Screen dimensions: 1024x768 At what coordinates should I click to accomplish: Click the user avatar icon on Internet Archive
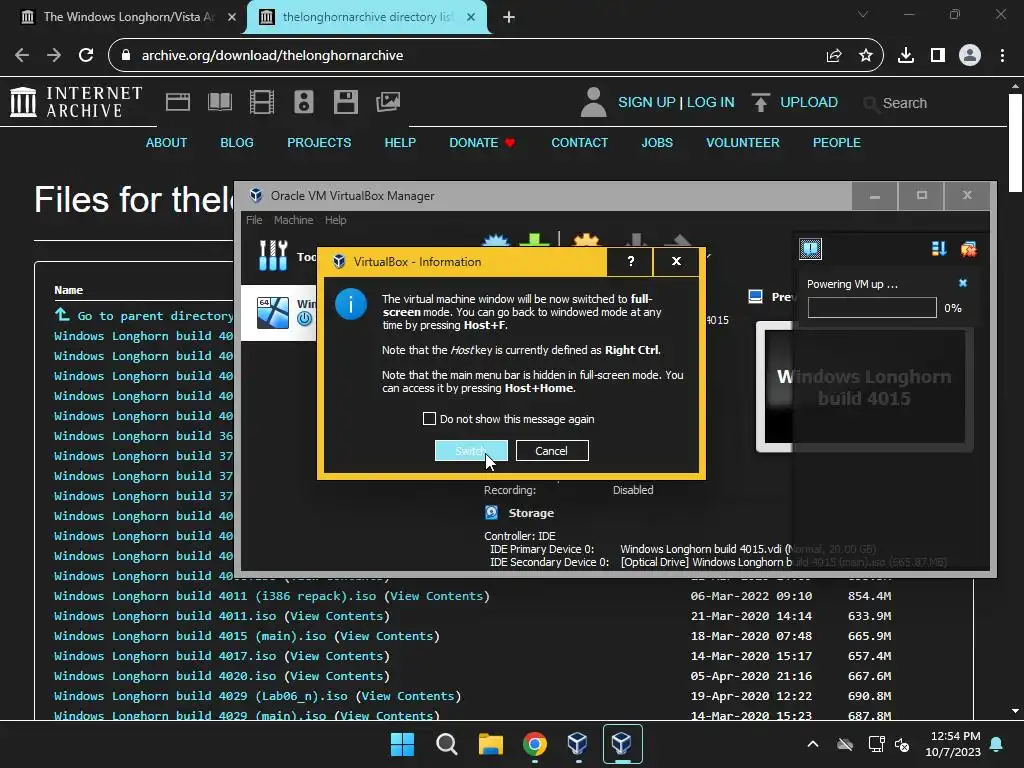coord(594,103)
